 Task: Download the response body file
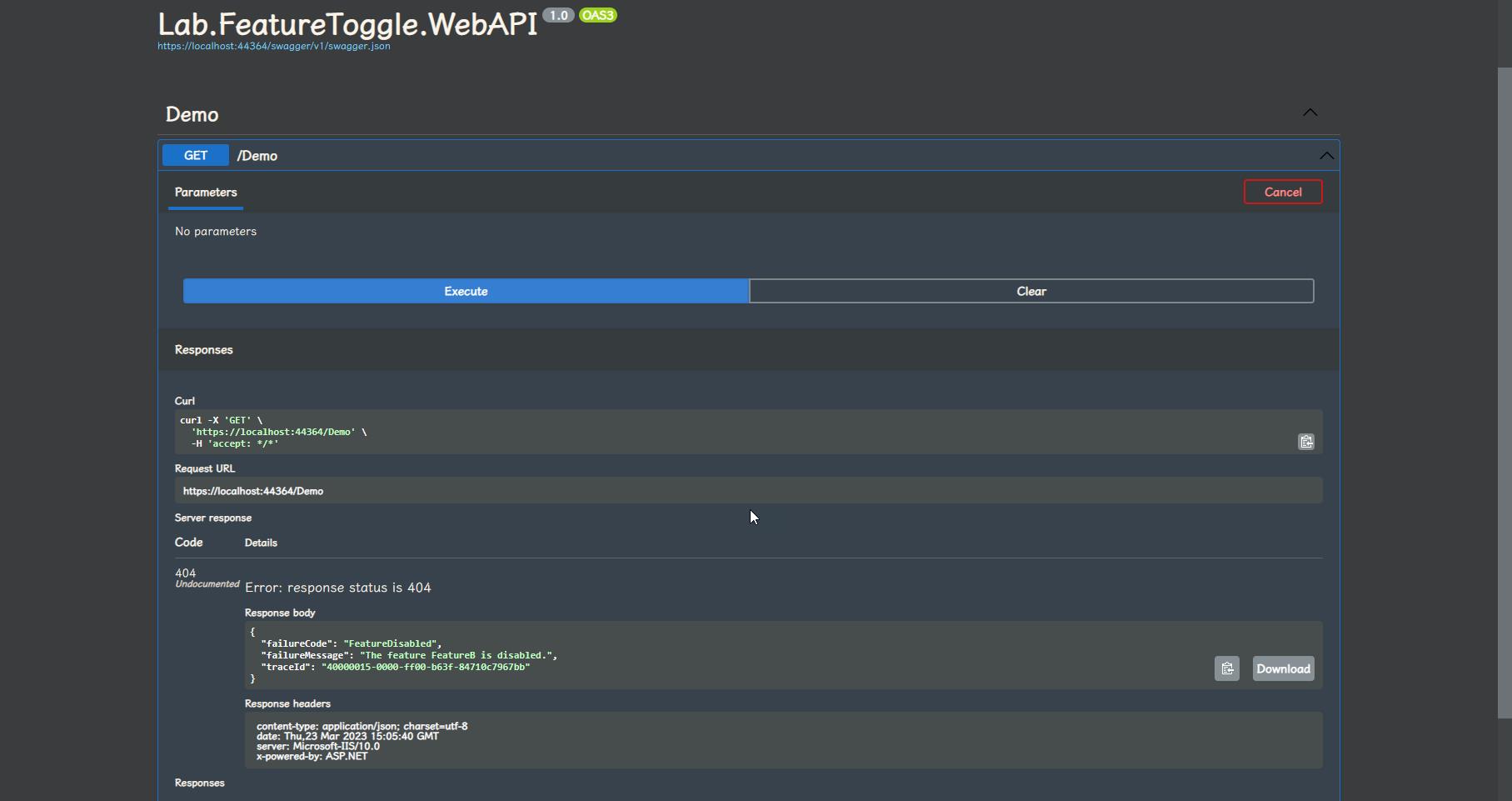pos(1282,668)
